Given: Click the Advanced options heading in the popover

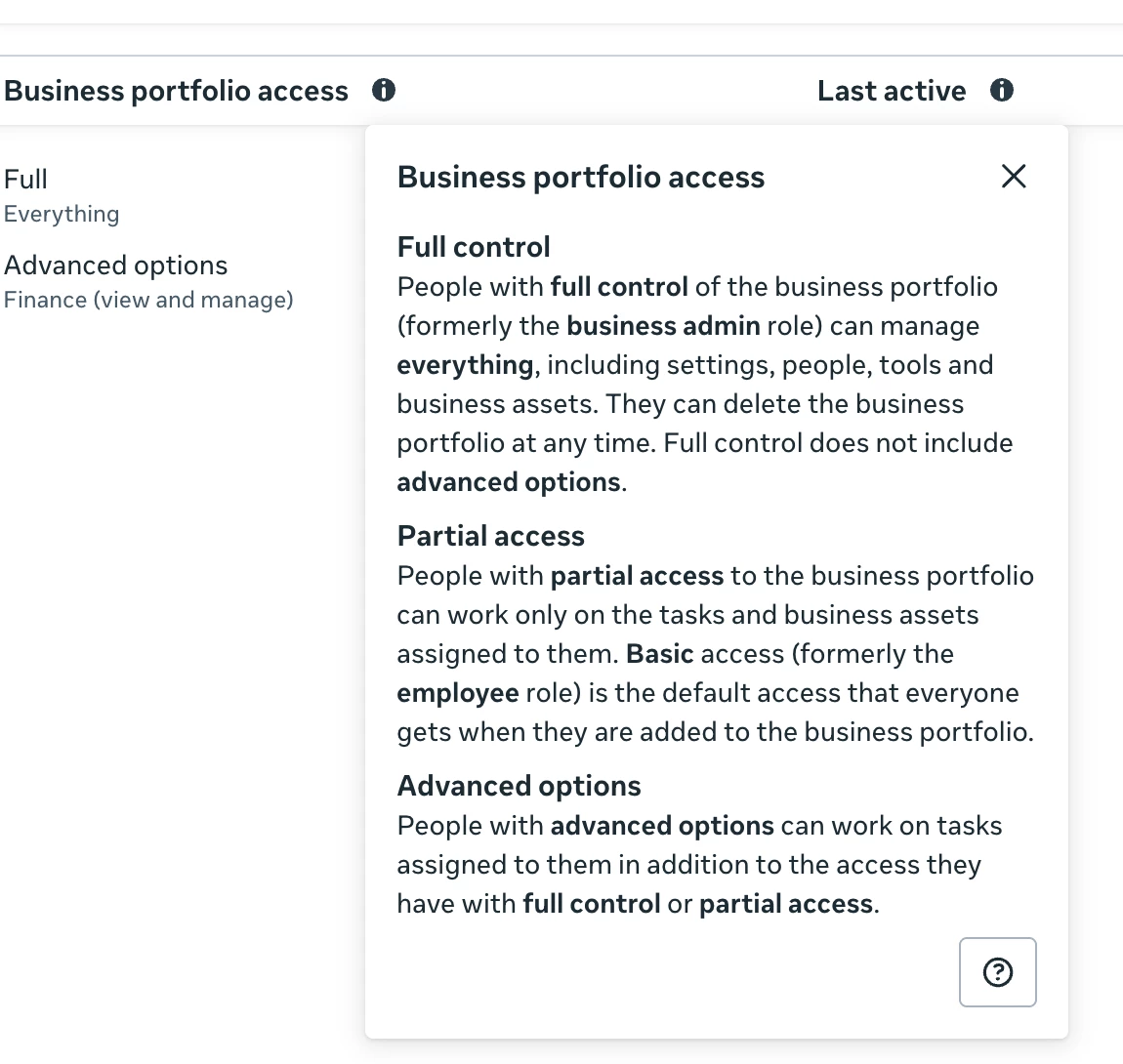Looking at the screenshot, I should [519, 786].
